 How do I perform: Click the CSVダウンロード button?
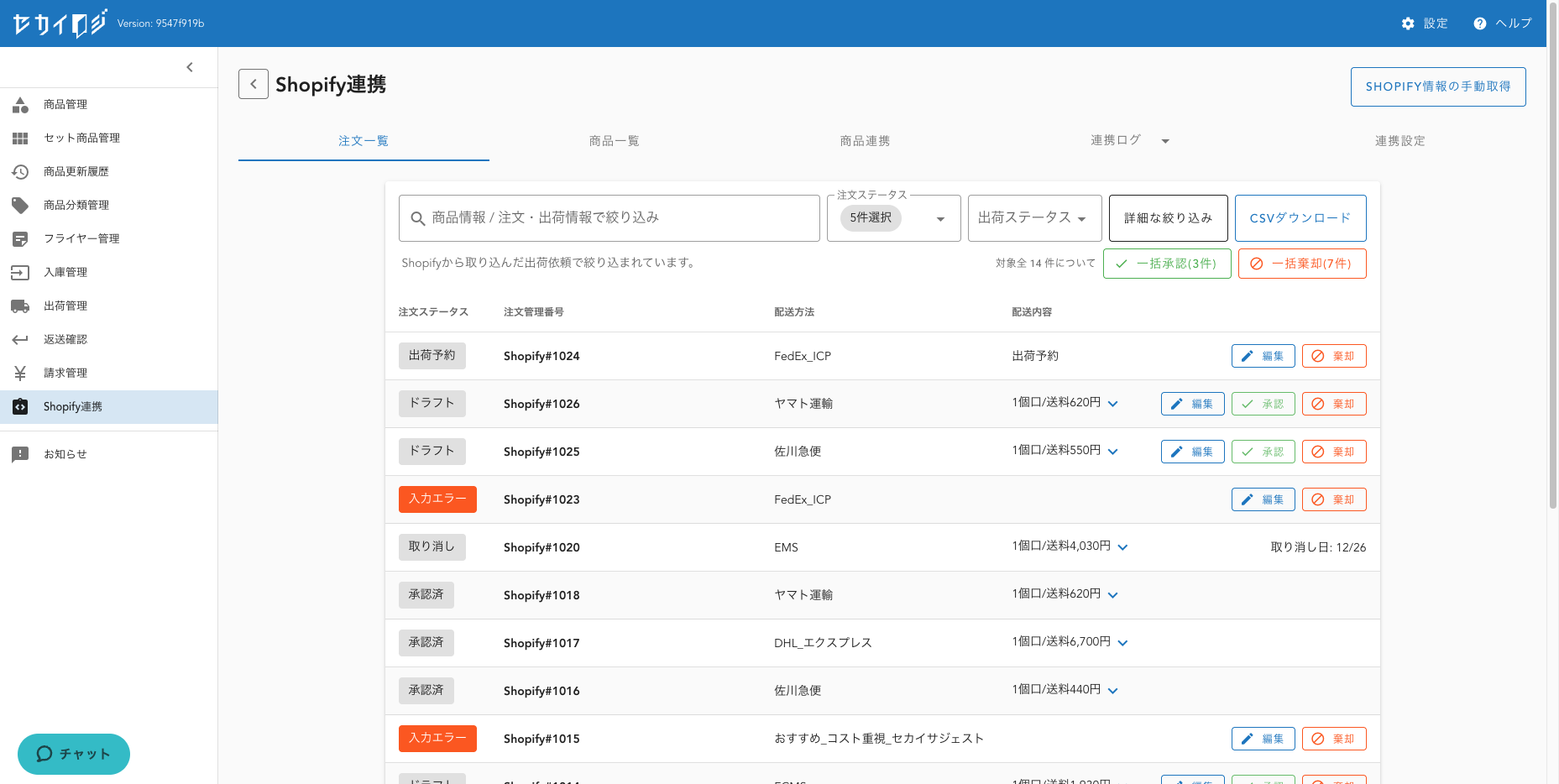[1300, 218]
